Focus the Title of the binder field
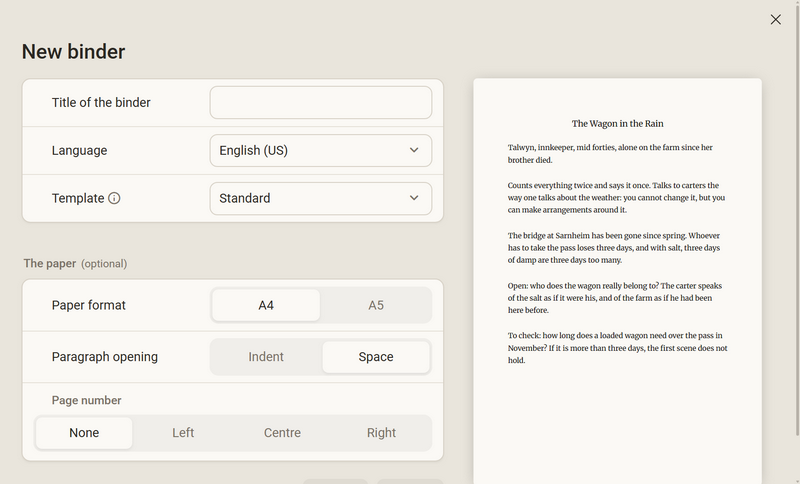This screenshot has width=800, height=484. tap(321, 103)
